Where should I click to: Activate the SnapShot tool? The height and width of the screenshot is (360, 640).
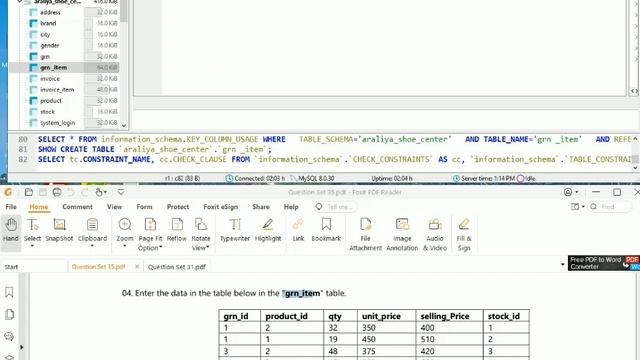point(59,229)
